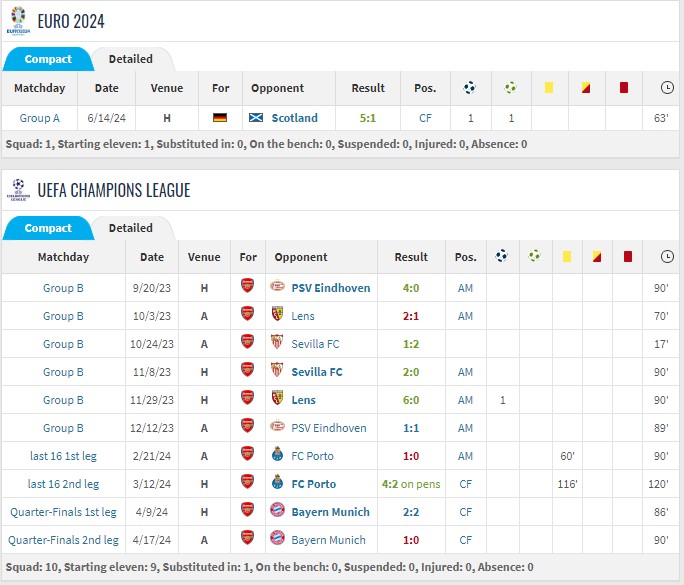Screen dimensions: 684x585
Task: Click the 17' minutes cell for Sevilla
Action: [x=661, y=344]
